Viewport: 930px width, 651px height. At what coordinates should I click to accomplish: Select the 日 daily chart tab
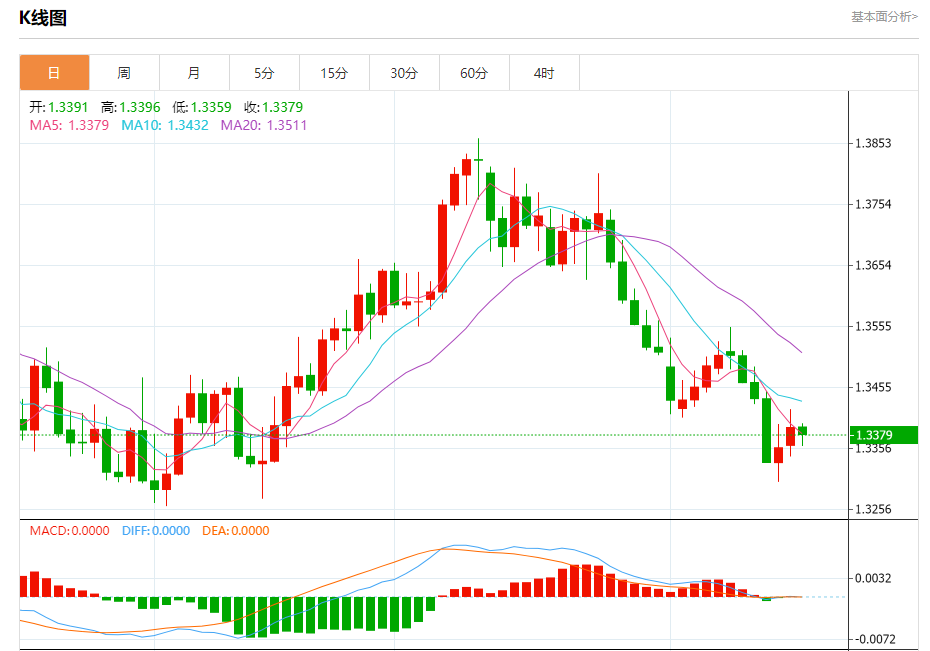tap(55, 73)
